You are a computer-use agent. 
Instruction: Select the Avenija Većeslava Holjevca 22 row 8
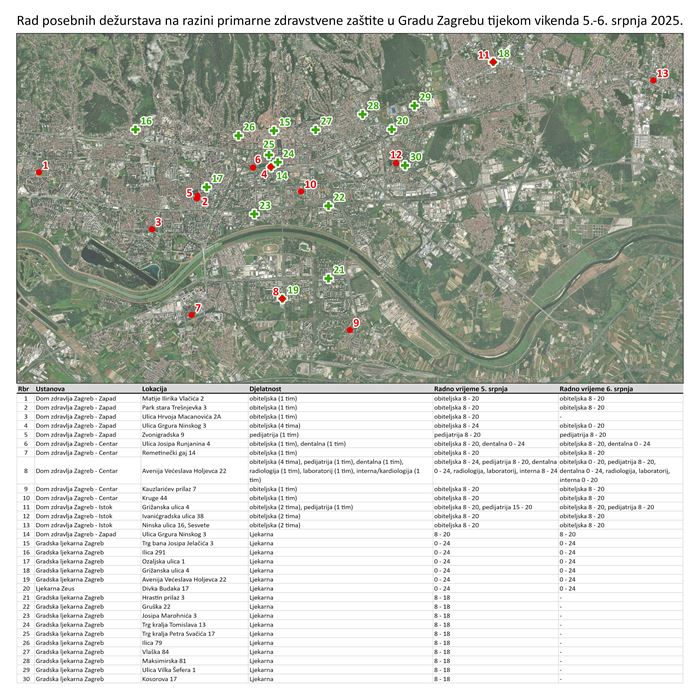coord(184,470)
